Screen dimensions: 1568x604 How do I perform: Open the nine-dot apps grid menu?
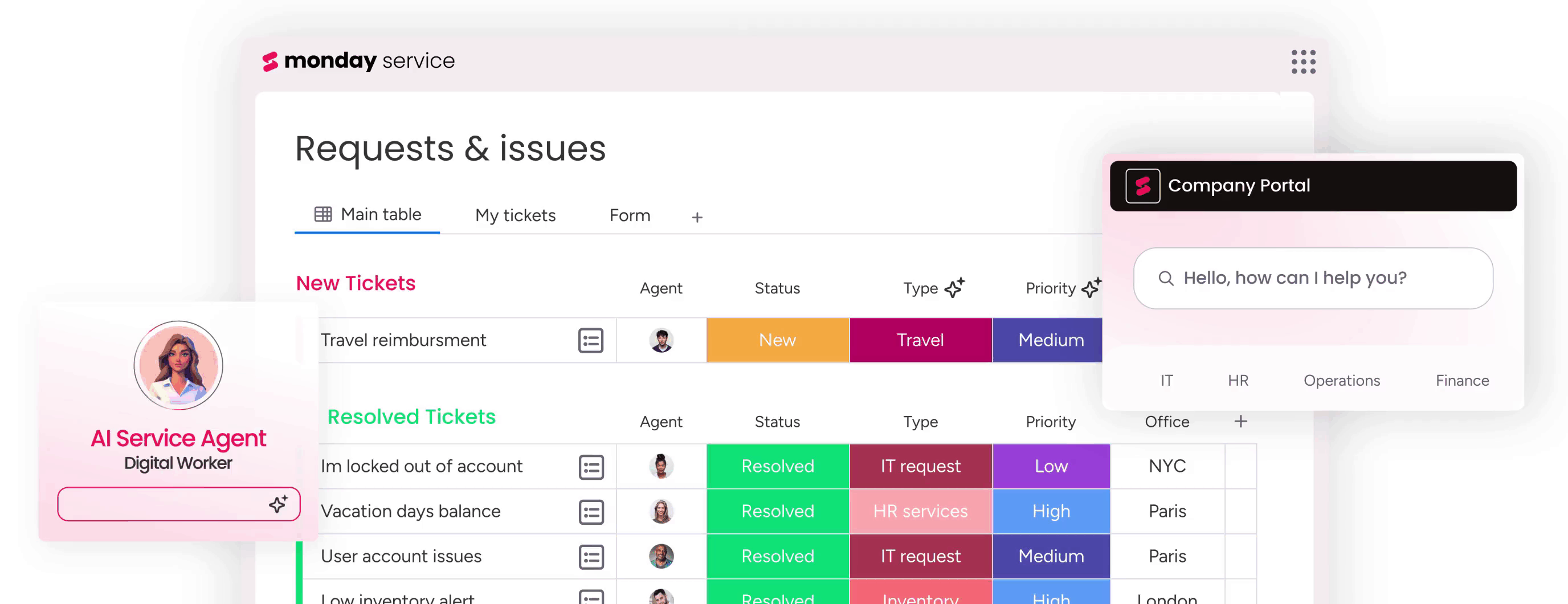(1303, 62)
